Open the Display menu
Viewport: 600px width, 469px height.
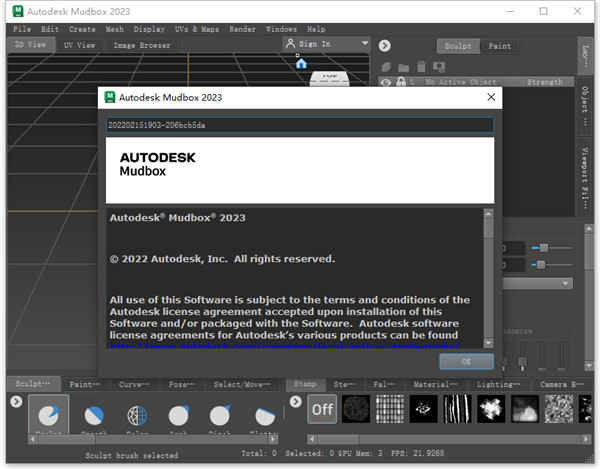point(149,29)
